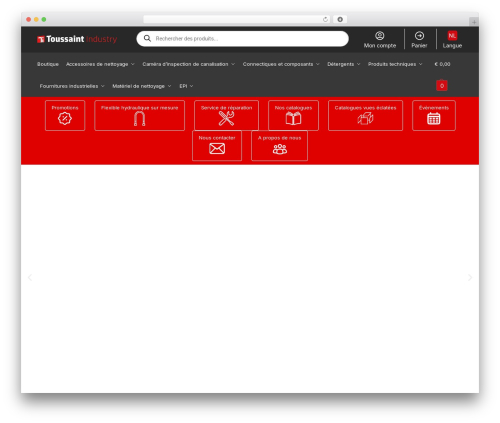Click the Mon compte label

(x=380, y=46)
